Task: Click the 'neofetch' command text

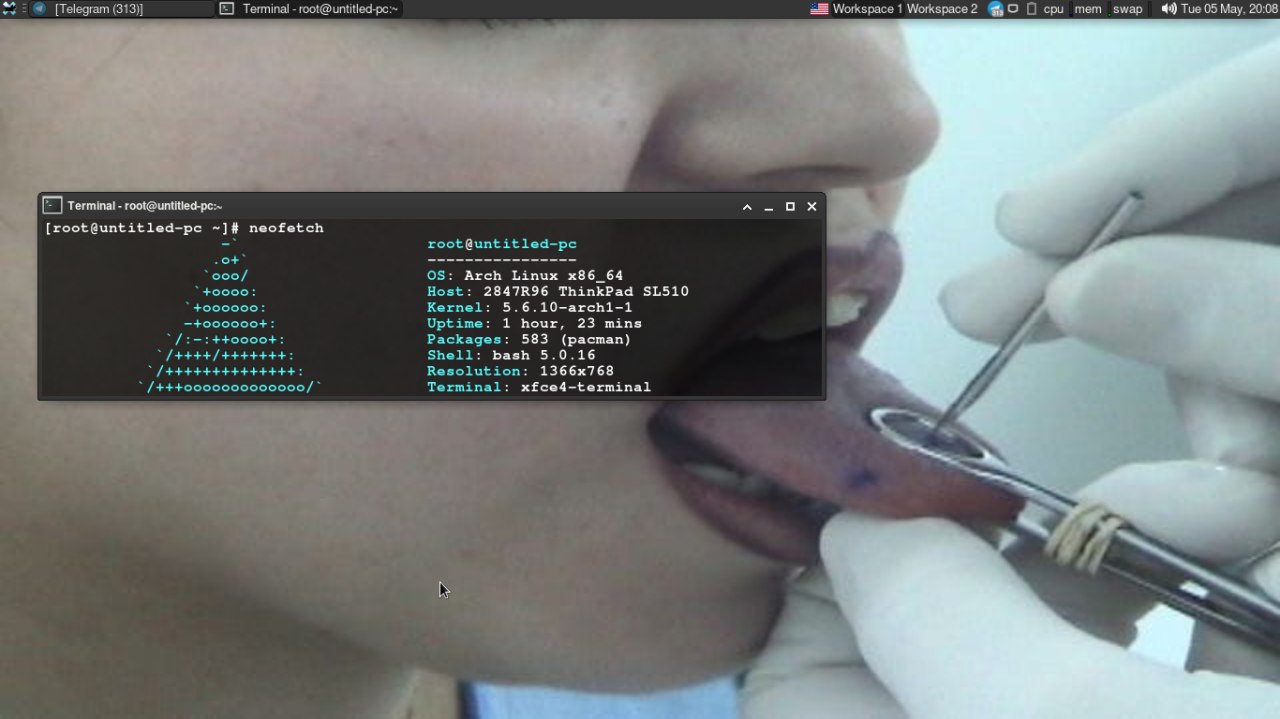Action: point(286,228)
